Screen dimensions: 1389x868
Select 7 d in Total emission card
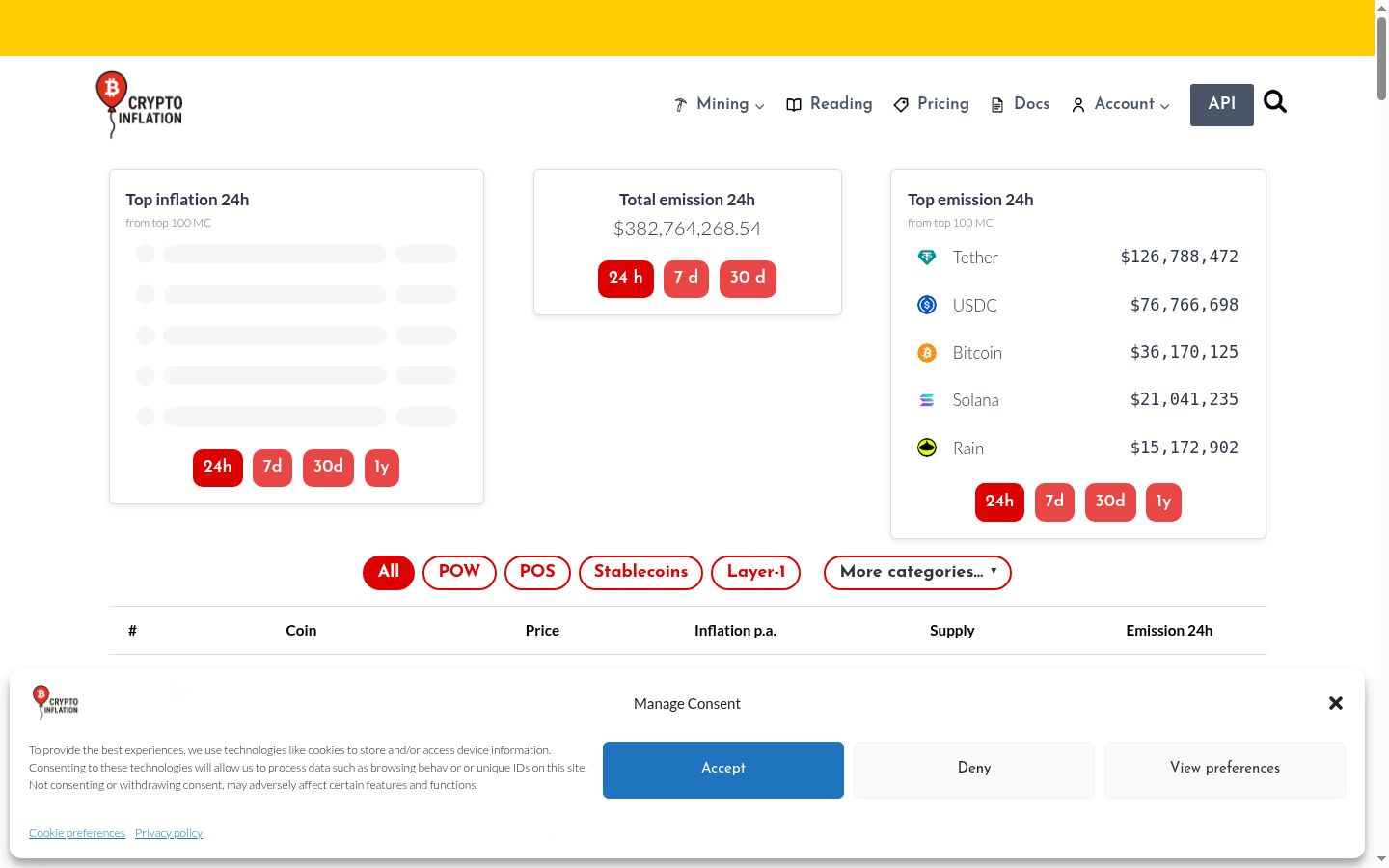click(x=687, y=279)
